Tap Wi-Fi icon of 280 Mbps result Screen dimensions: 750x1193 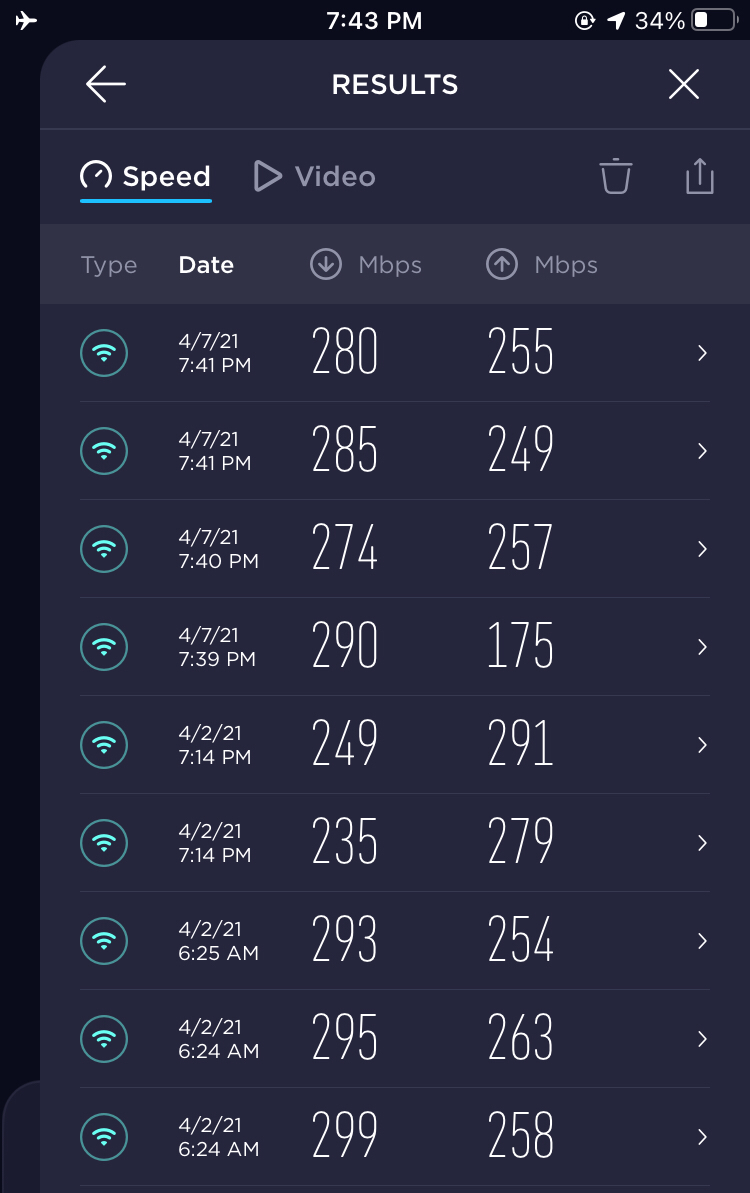[104, 353]
